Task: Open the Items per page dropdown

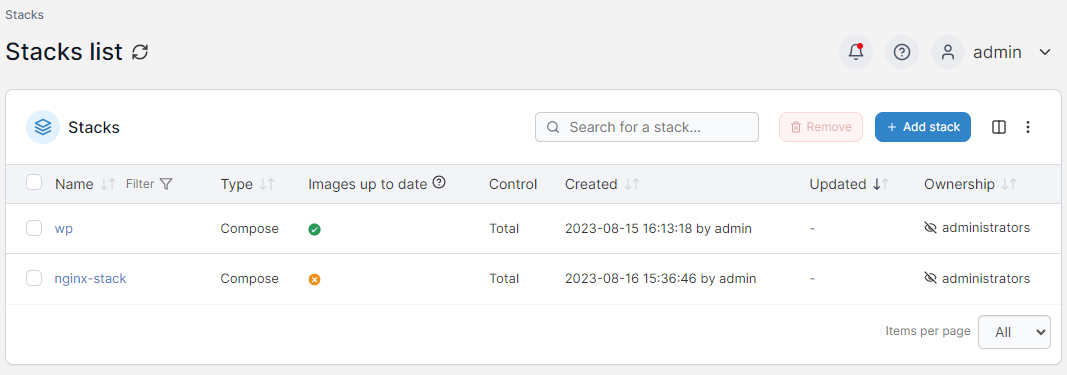Action: tap(1014, 332)
